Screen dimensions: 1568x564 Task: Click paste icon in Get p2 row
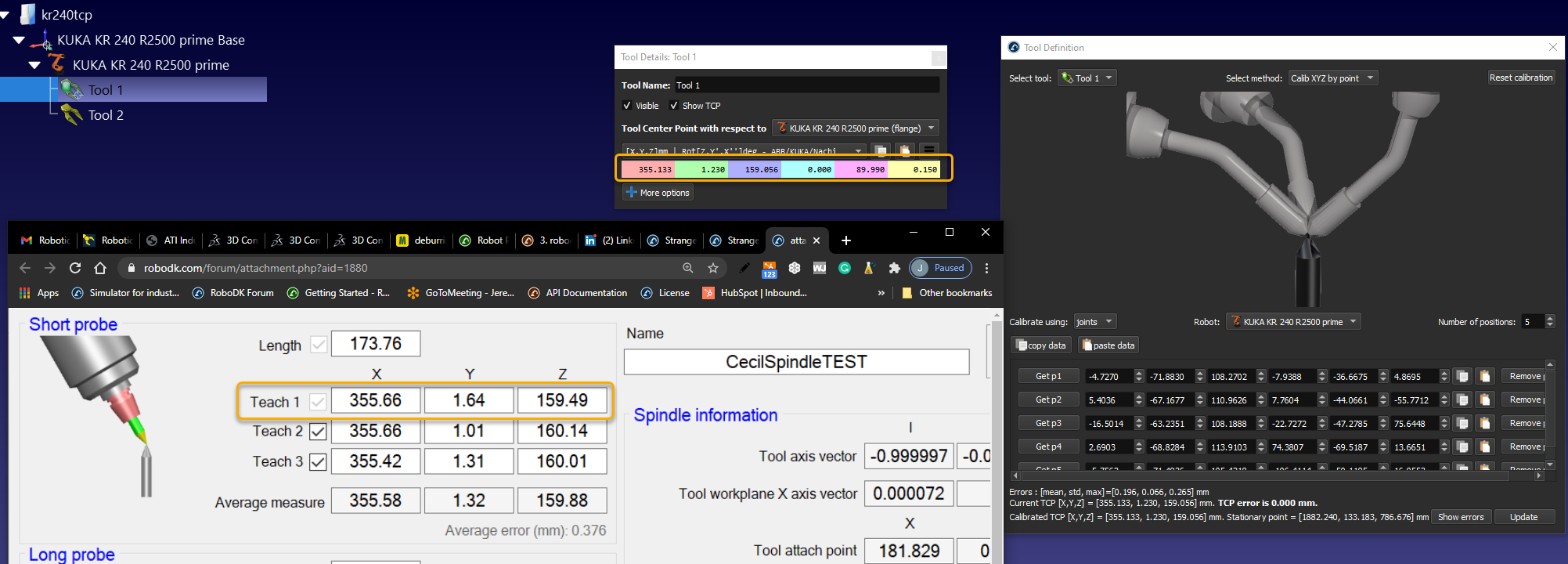tap(1484, 400)
